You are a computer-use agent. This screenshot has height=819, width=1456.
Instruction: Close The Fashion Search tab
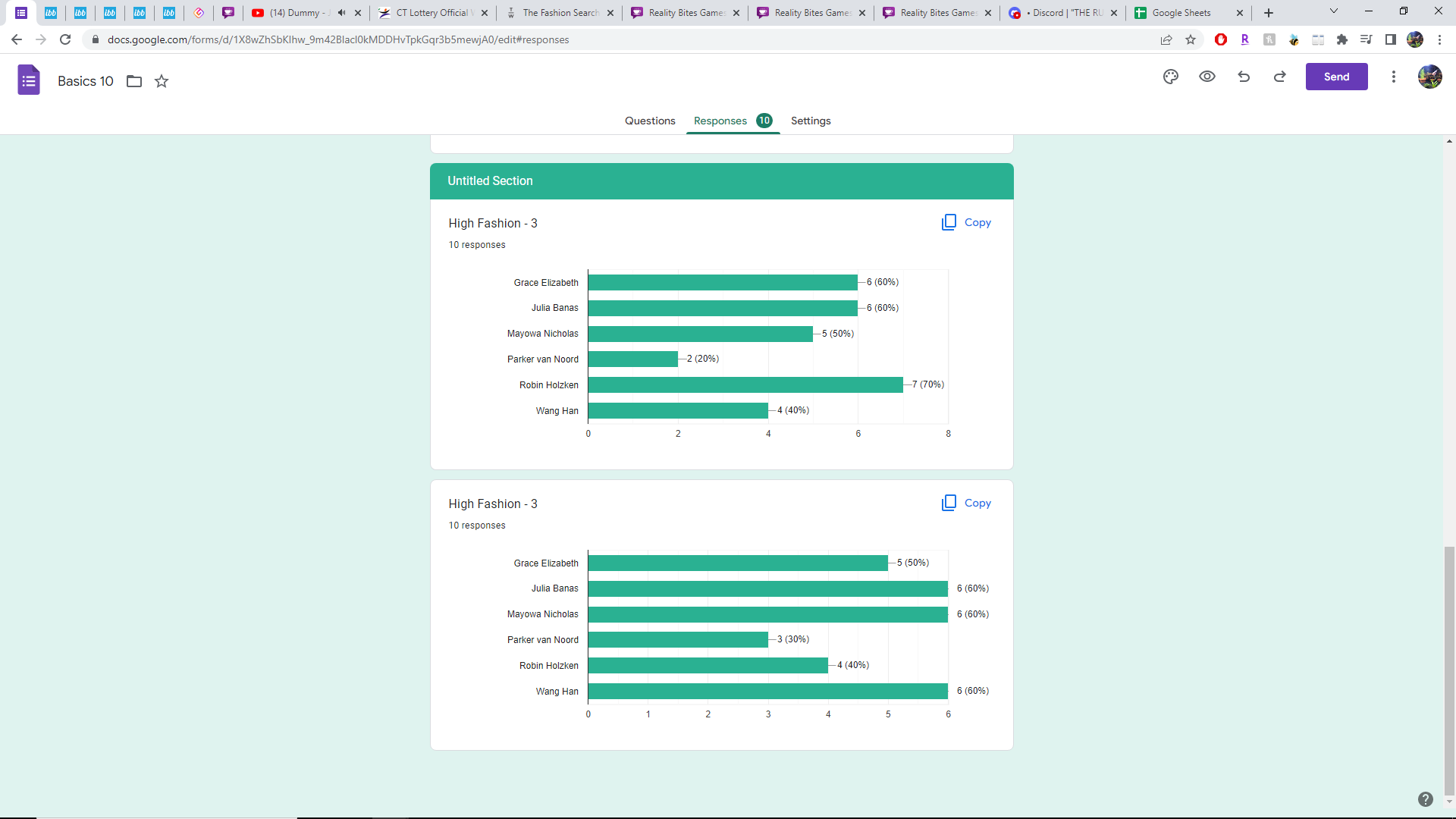click(610, 13)
